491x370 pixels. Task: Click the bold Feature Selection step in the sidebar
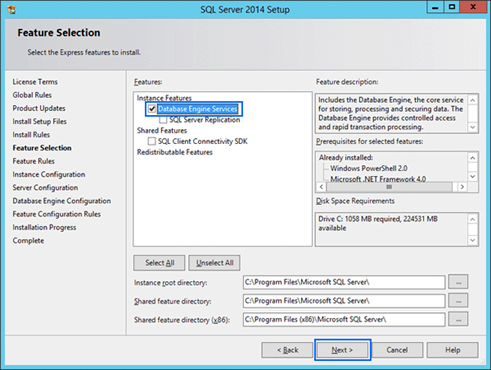pos(42,148)
